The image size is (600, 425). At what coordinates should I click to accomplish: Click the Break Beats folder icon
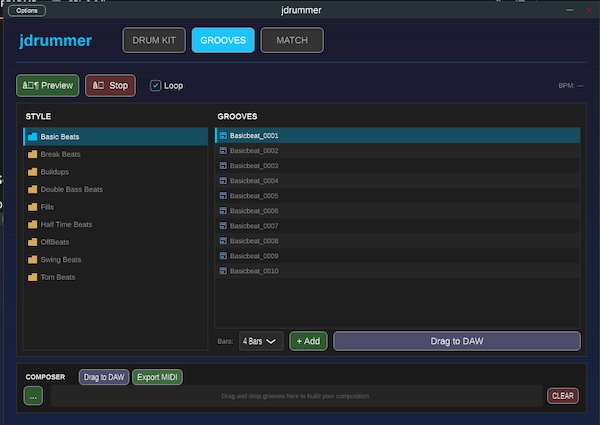click(33, 154)
